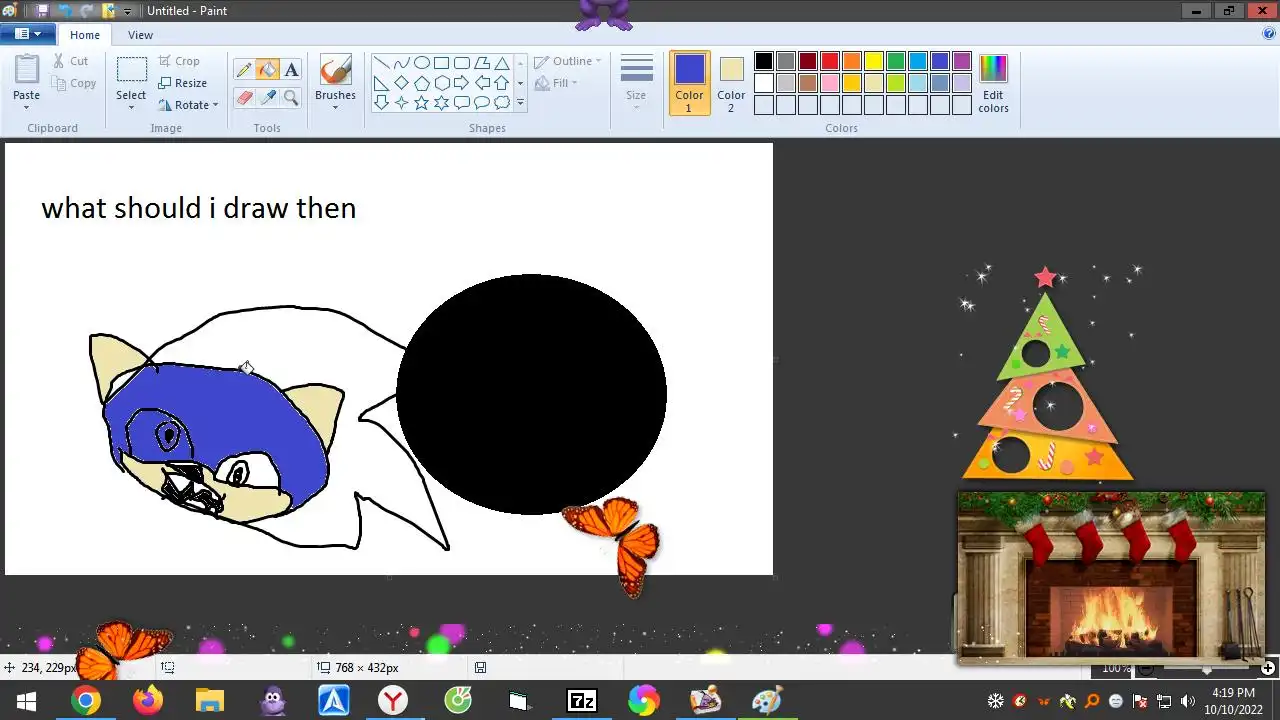The height and width of the screenshot is (720, 1280).
Task: Click the Save icon in quick access toolbar
Action: (x=43, y=10)
